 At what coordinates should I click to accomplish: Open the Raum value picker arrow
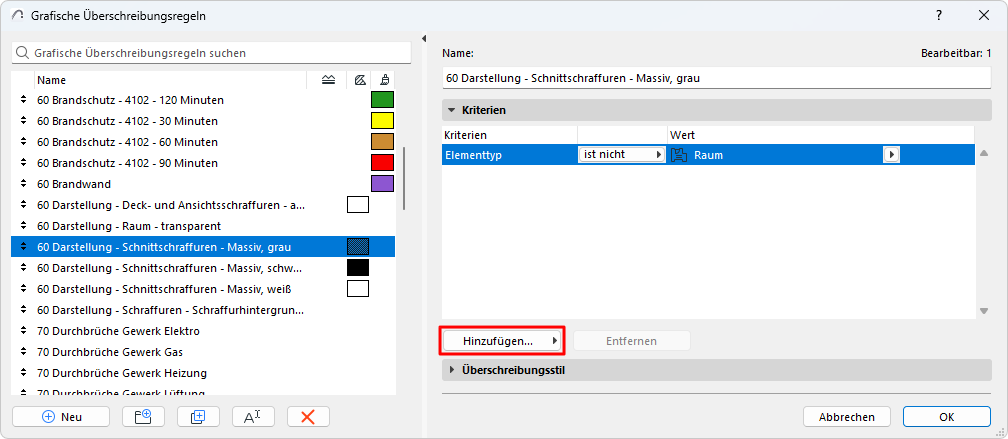coord(891,154)
